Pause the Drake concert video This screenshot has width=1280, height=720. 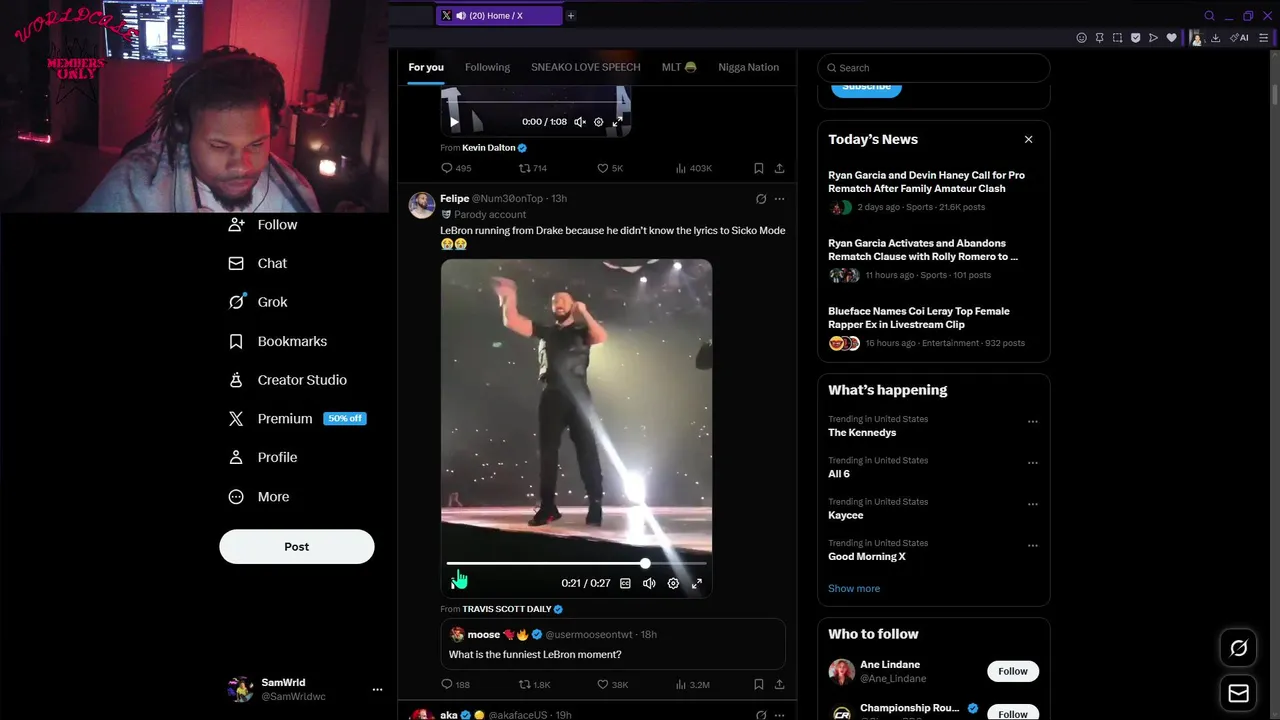(455, 583)
